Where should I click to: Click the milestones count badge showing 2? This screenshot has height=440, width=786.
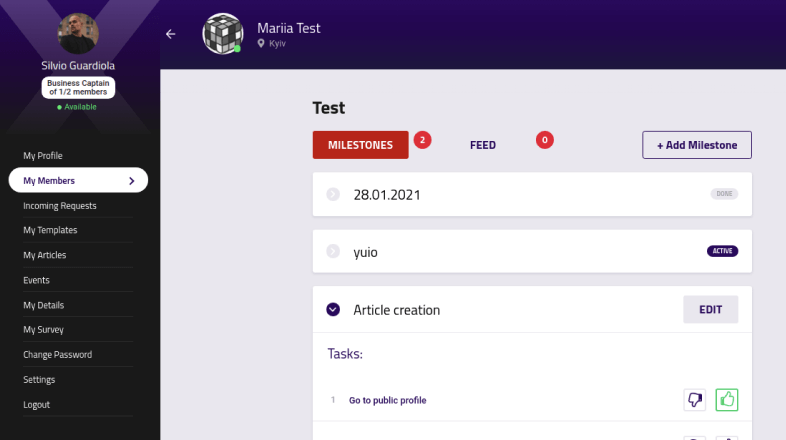tap(422, 140)
